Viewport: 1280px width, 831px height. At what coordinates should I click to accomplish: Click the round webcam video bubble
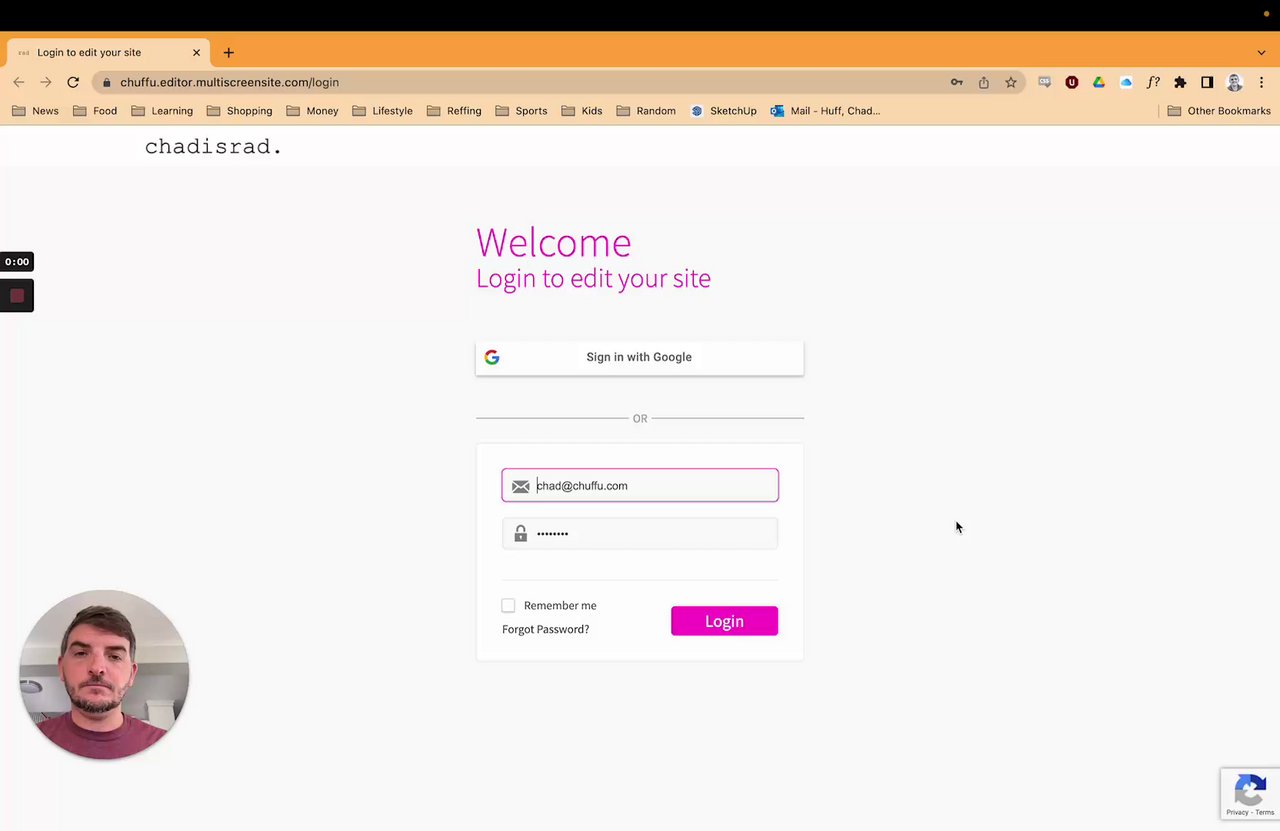point(104,675)
